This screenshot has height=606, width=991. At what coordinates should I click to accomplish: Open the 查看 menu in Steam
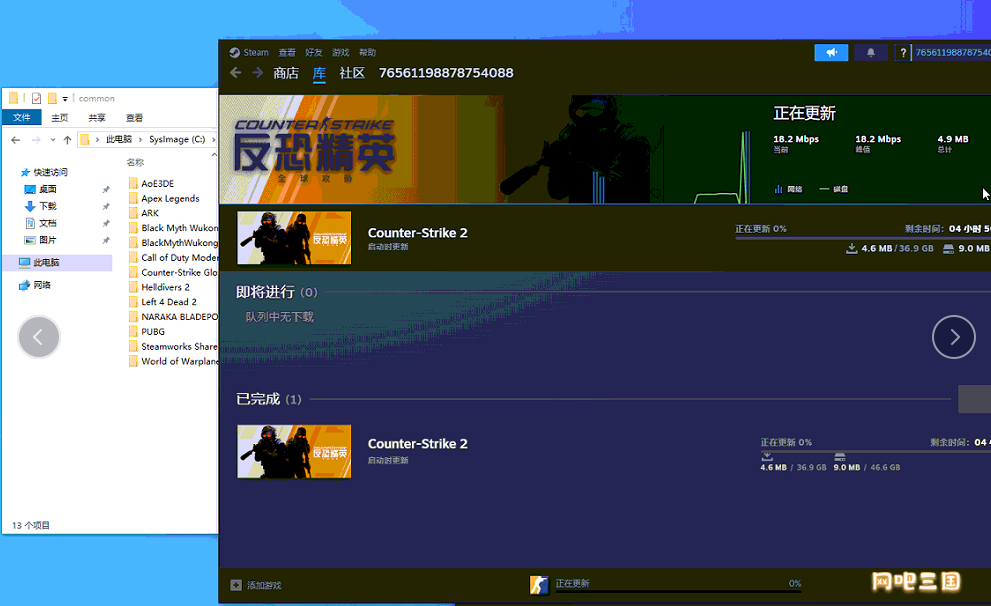click(x=287, y=52)
